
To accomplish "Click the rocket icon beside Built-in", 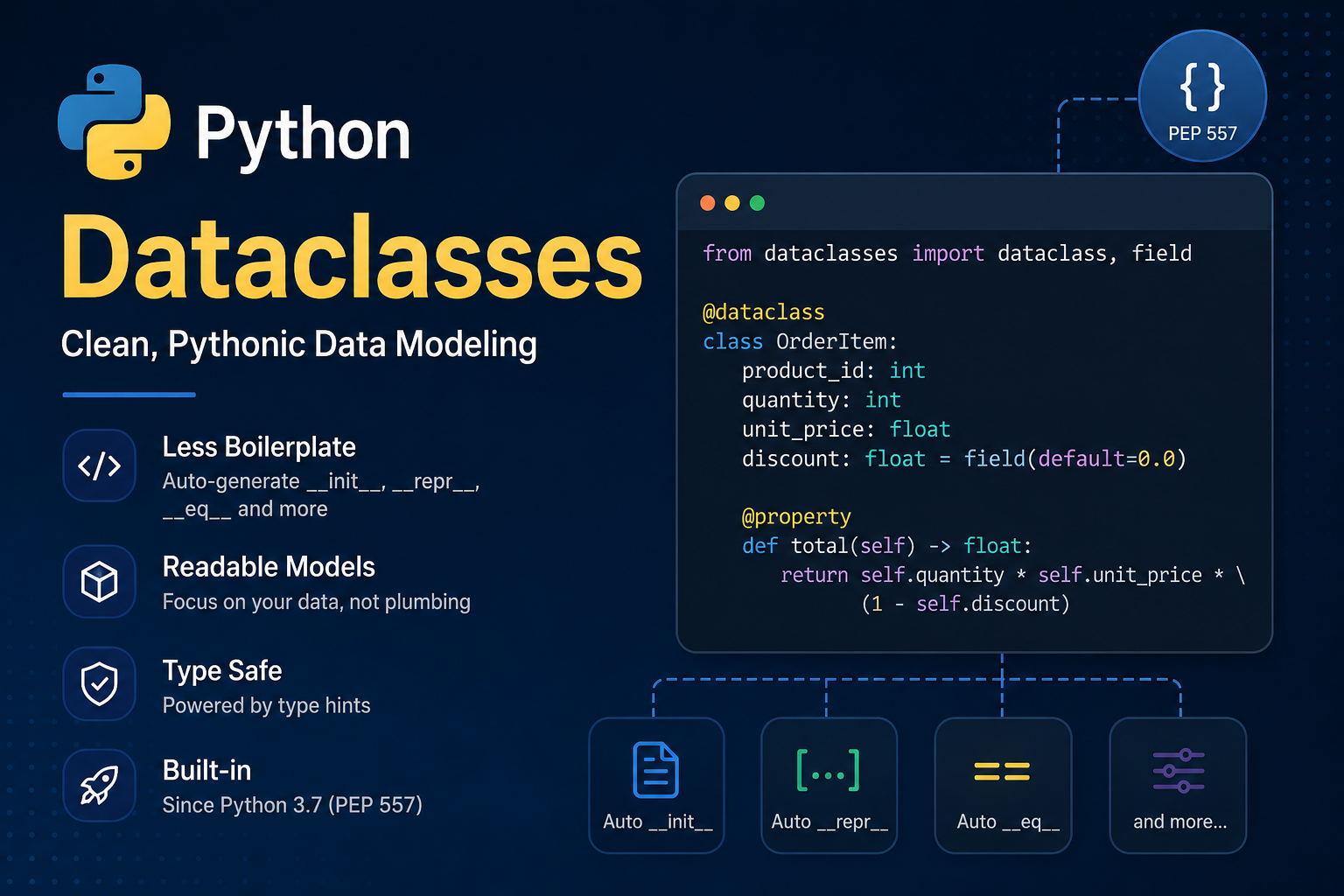I will (100, 785).
